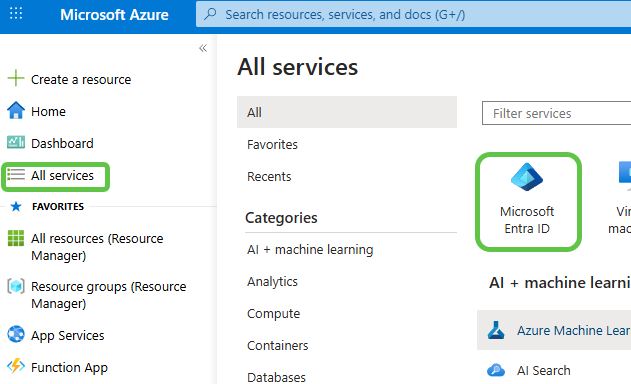631x384 pixels.
Task: Open Dashboard from the sidebar
Action: 62,143
